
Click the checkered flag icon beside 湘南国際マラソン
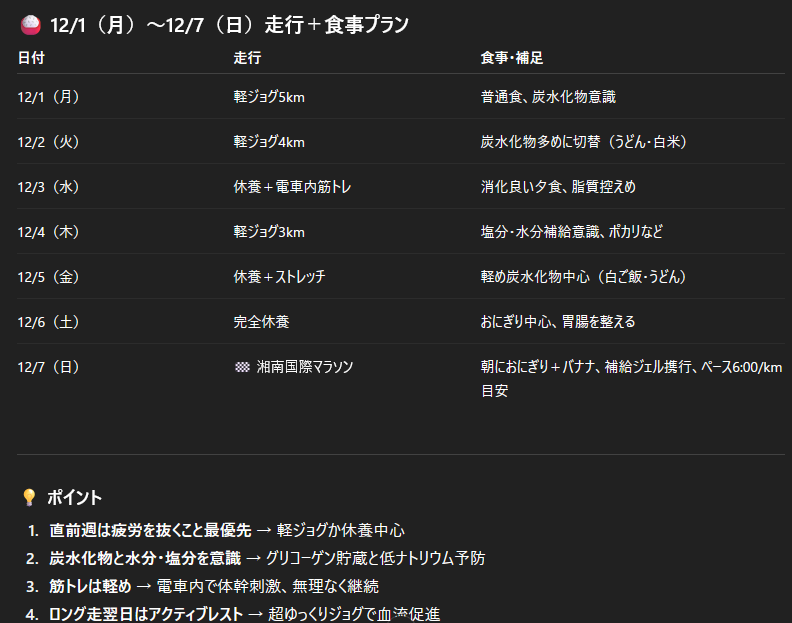(241, 367)
